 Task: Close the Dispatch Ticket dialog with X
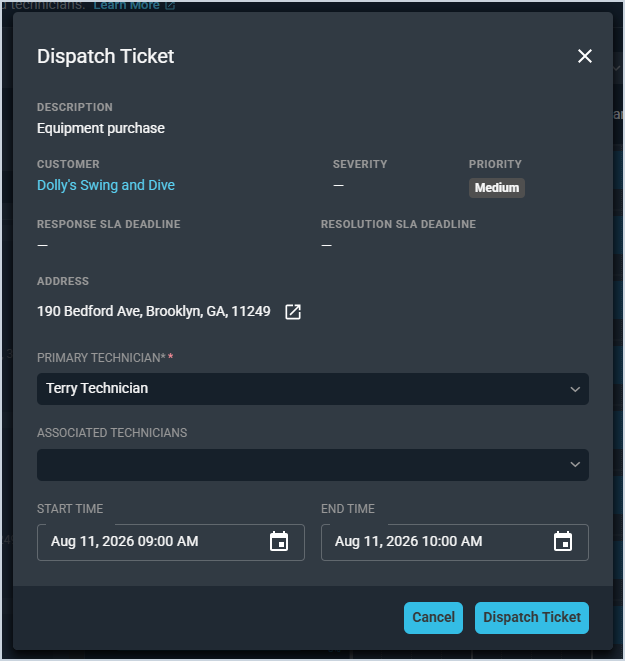coord(585,56)
